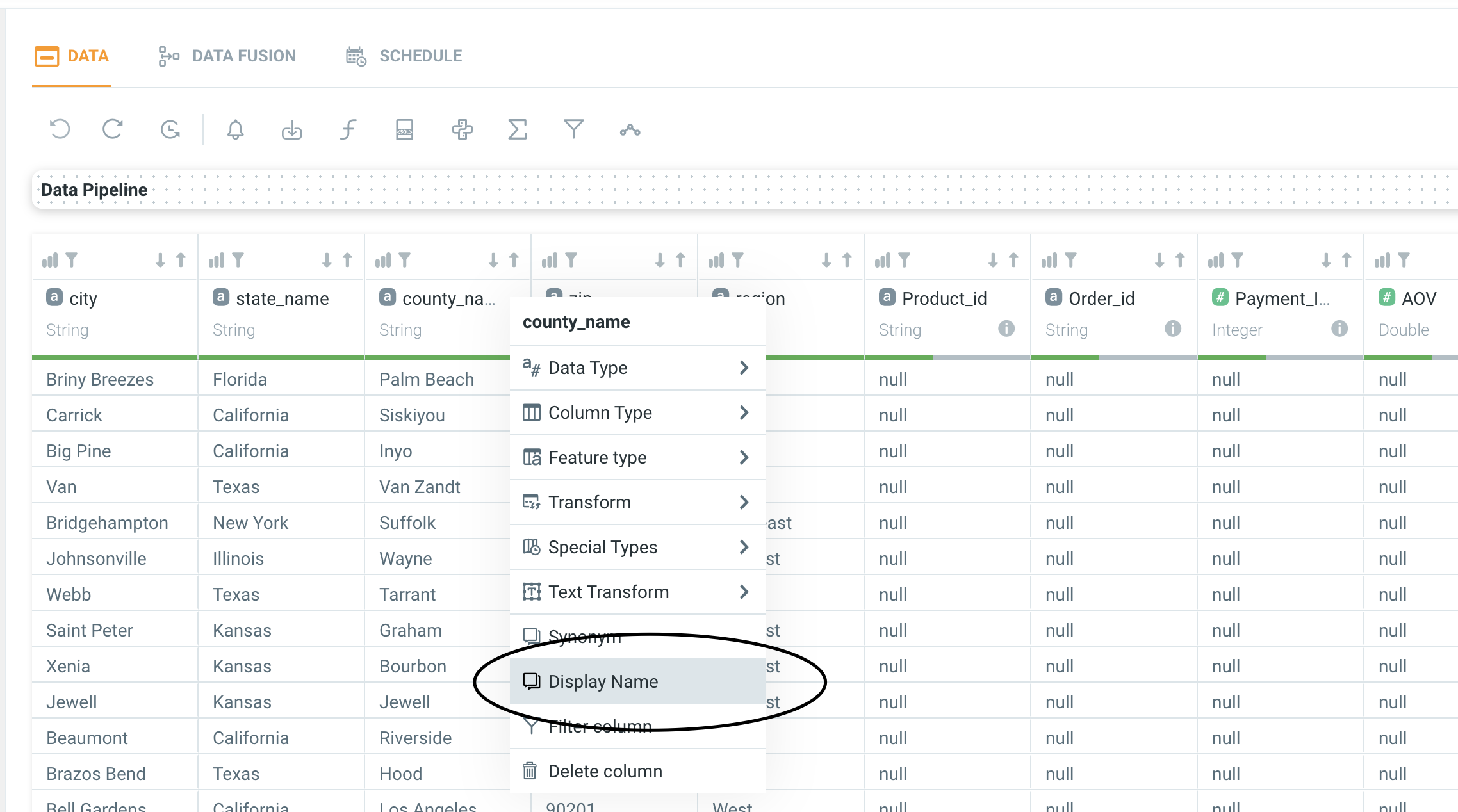This screenshot has height=812, width=1458.
Task: Choose Display Name in the context menu
Action: [638, 681]
